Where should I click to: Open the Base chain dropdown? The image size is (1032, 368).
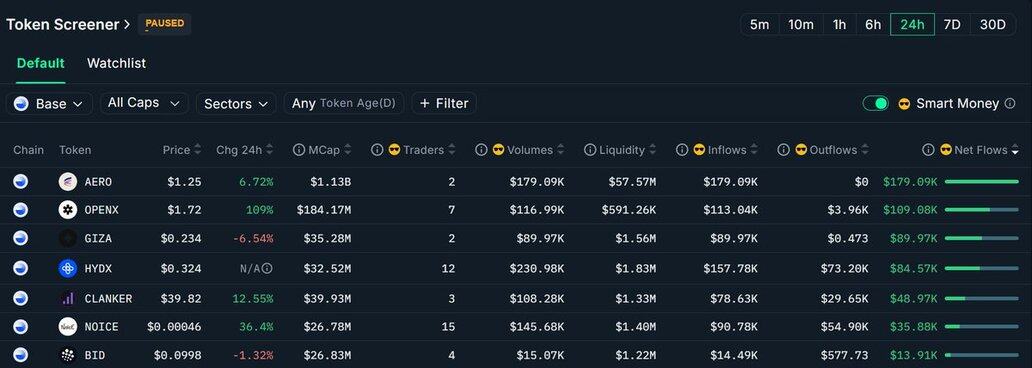pyautogui.click(x=49, y=103)
